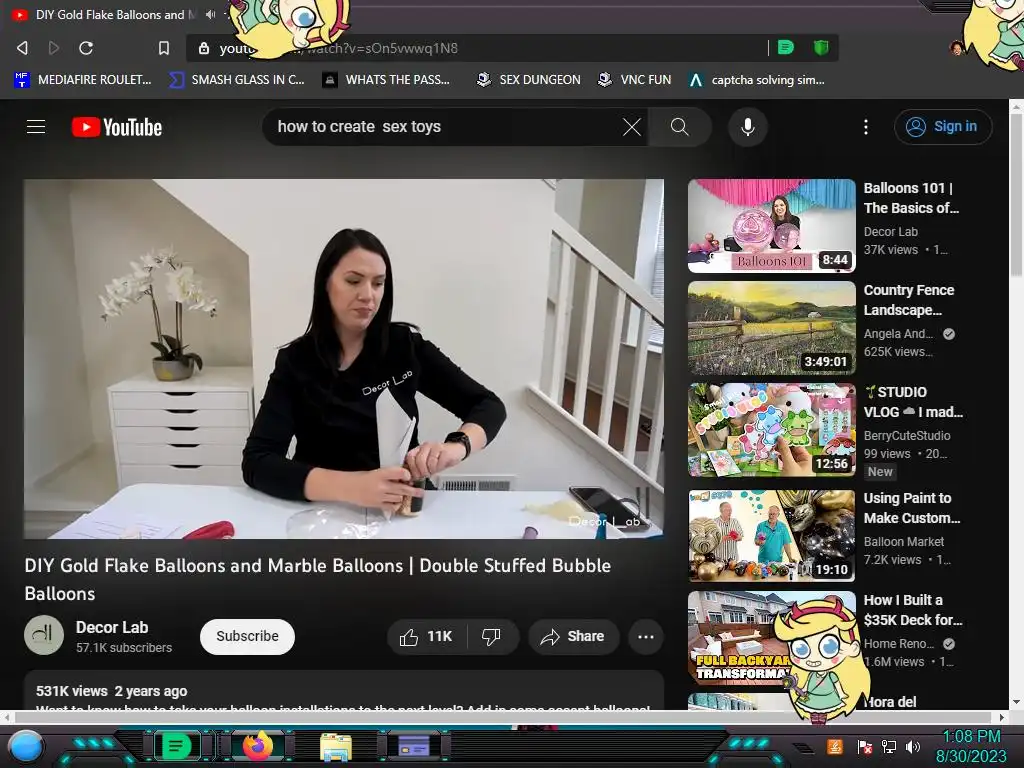The width and height of the screenshot is (1024, 768).
Task: Open more actions ellipsis under video
Action: [x=646, y=637]
